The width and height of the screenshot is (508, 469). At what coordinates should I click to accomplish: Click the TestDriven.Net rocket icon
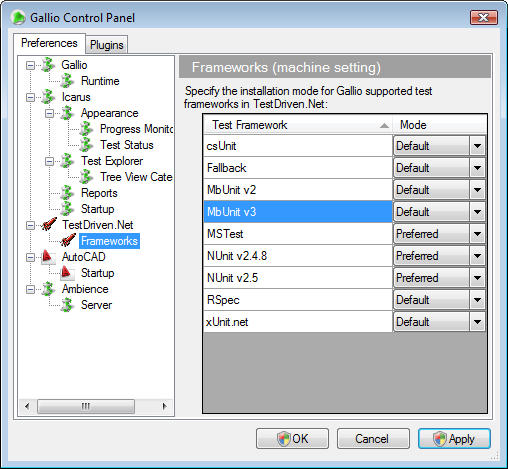point(49,224)
